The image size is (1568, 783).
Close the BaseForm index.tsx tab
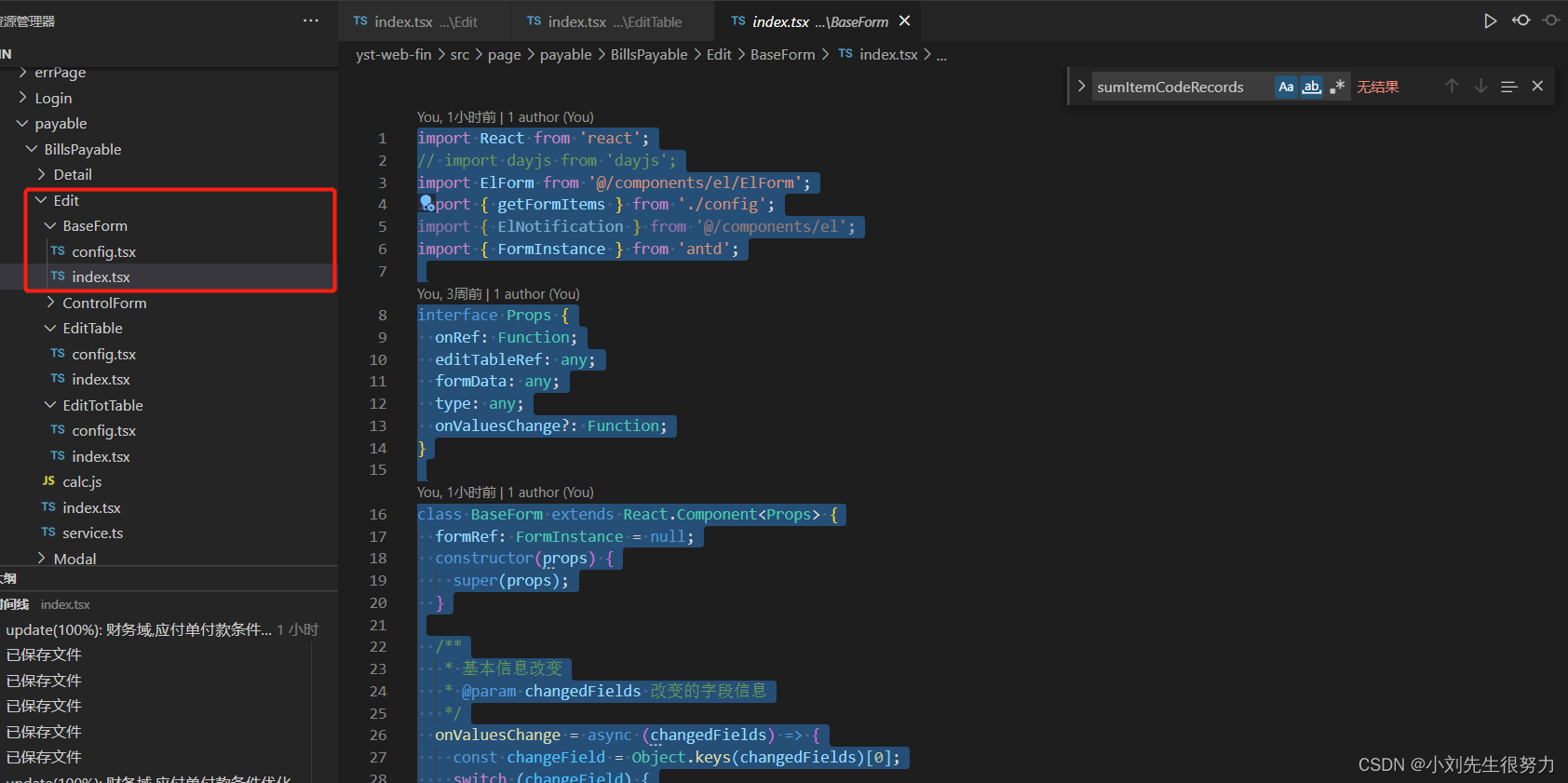(904, 20)
